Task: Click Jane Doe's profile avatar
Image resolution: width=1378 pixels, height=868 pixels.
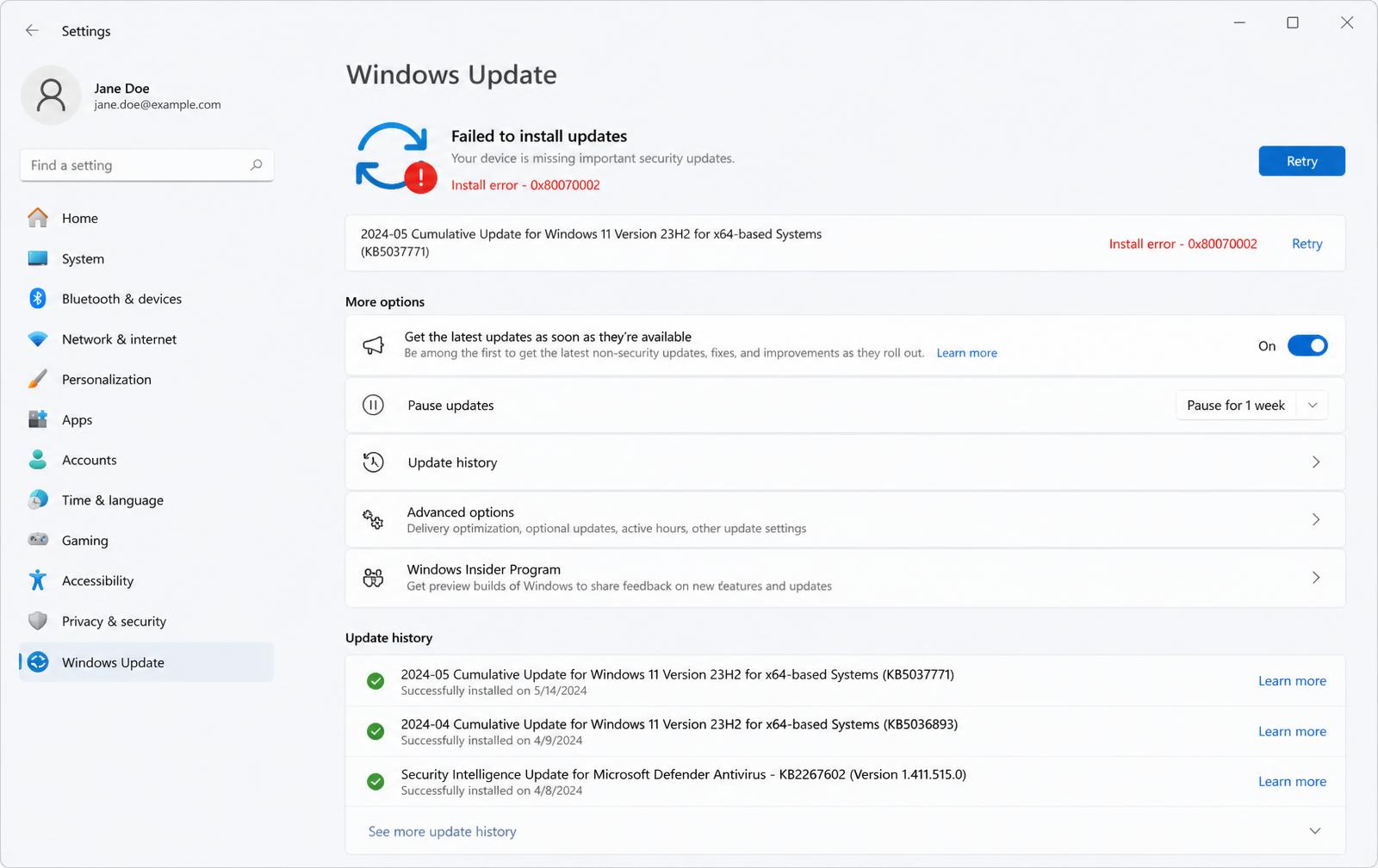Action: coord(51,96)
